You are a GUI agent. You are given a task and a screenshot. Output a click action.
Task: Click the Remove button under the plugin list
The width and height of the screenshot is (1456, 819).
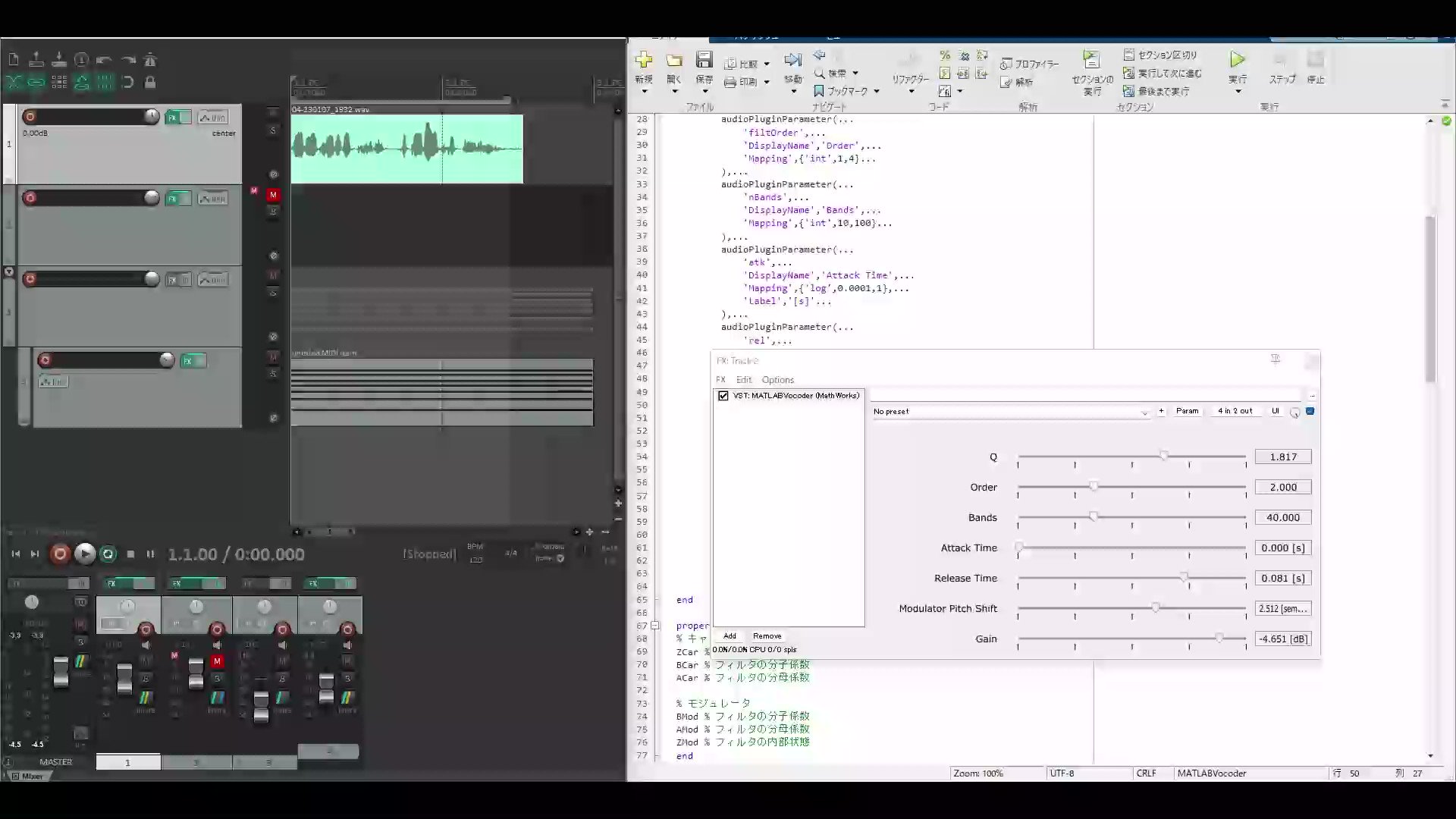tap(767, 636)
